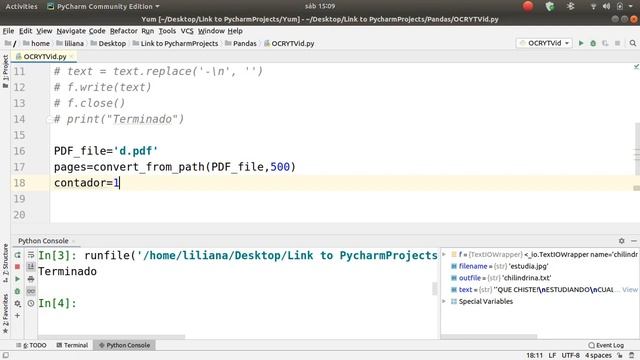Viewport: 640px width, 360px height.
Task: Toggle scroll to end of console output
Action: tap(31, 267)
